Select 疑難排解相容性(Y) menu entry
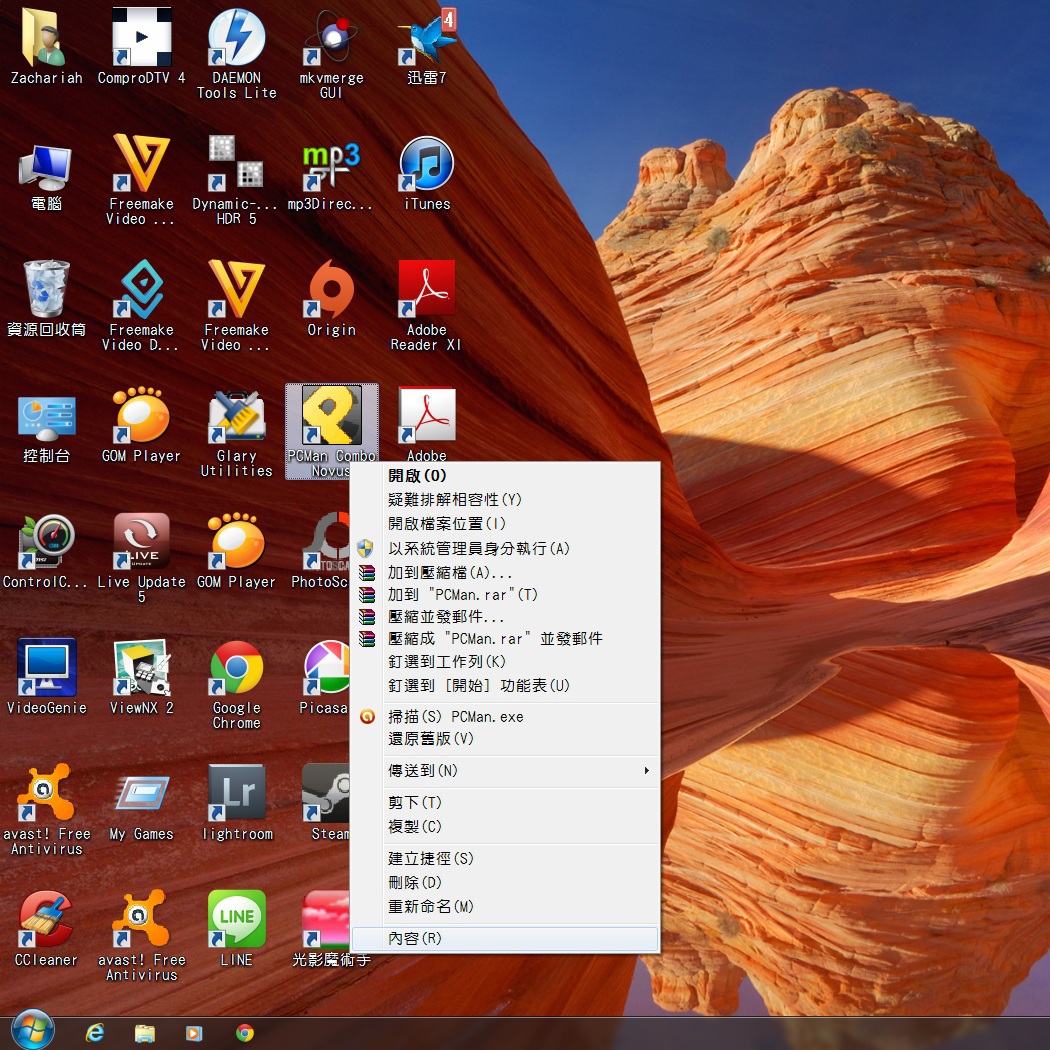 pyautogui.click(x=505, y=500)
